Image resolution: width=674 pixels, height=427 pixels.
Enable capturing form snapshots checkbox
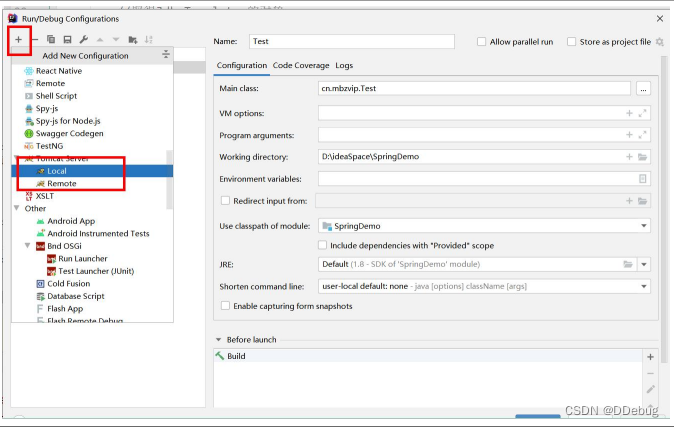[x=225, y=306]
